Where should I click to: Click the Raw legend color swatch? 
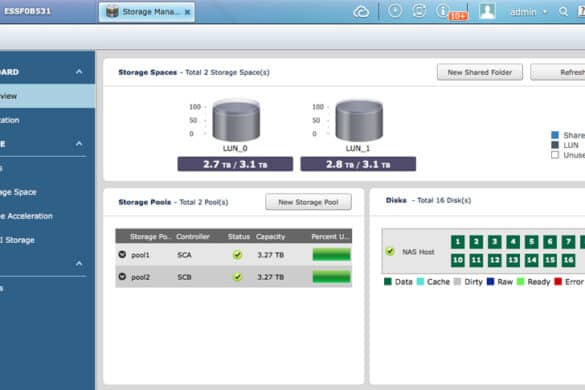tap(491, 281)
